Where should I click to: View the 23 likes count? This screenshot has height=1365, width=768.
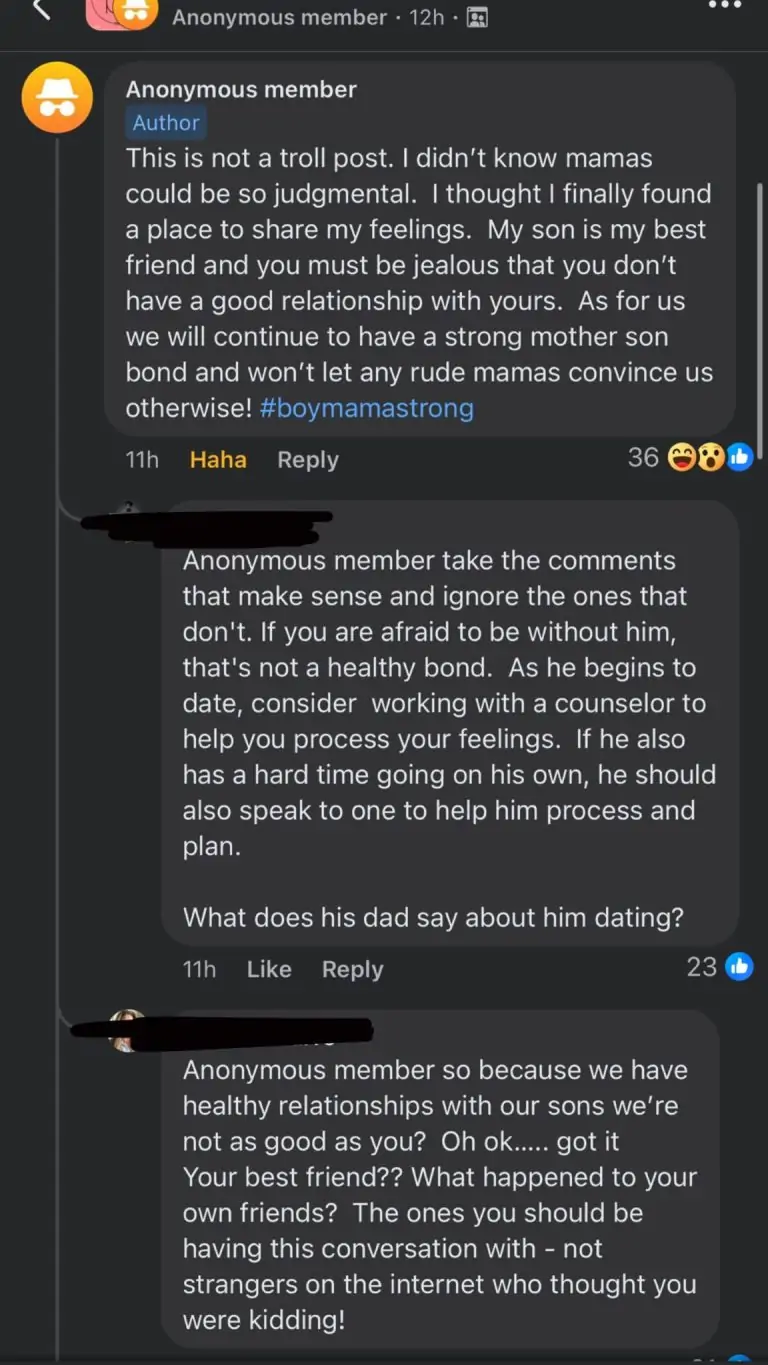click(x=702, y=967)
